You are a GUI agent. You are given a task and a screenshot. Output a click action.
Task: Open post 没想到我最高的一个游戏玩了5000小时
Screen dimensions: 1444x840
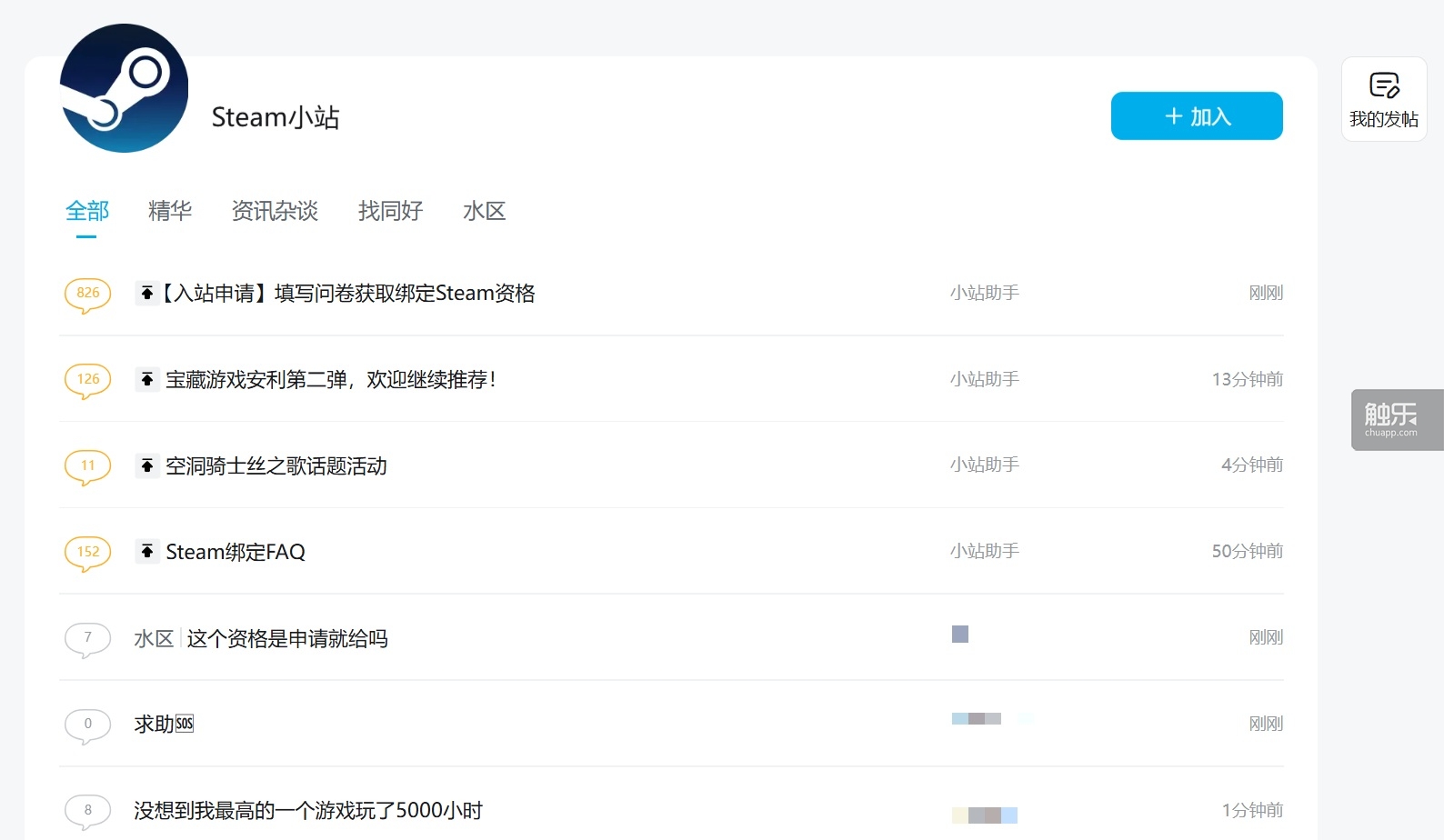(x=308, y=810)
